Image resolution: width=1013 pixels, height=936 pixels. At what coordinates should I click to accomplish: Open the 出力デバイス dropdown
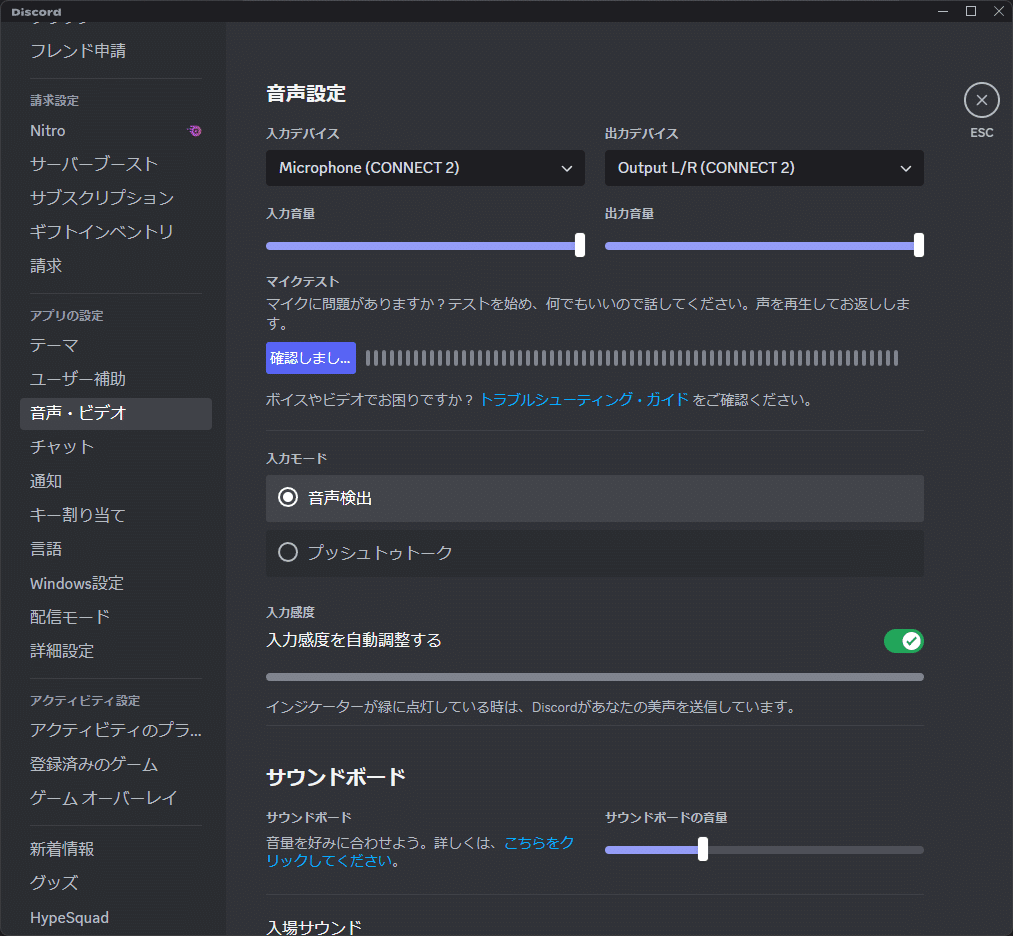[x=763, y=167]
